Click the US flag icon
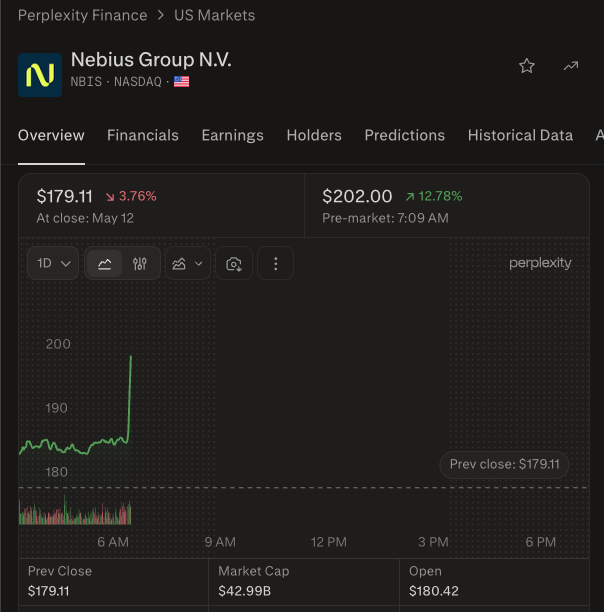This screenshot has width=604, height=612. click(181, 82)
